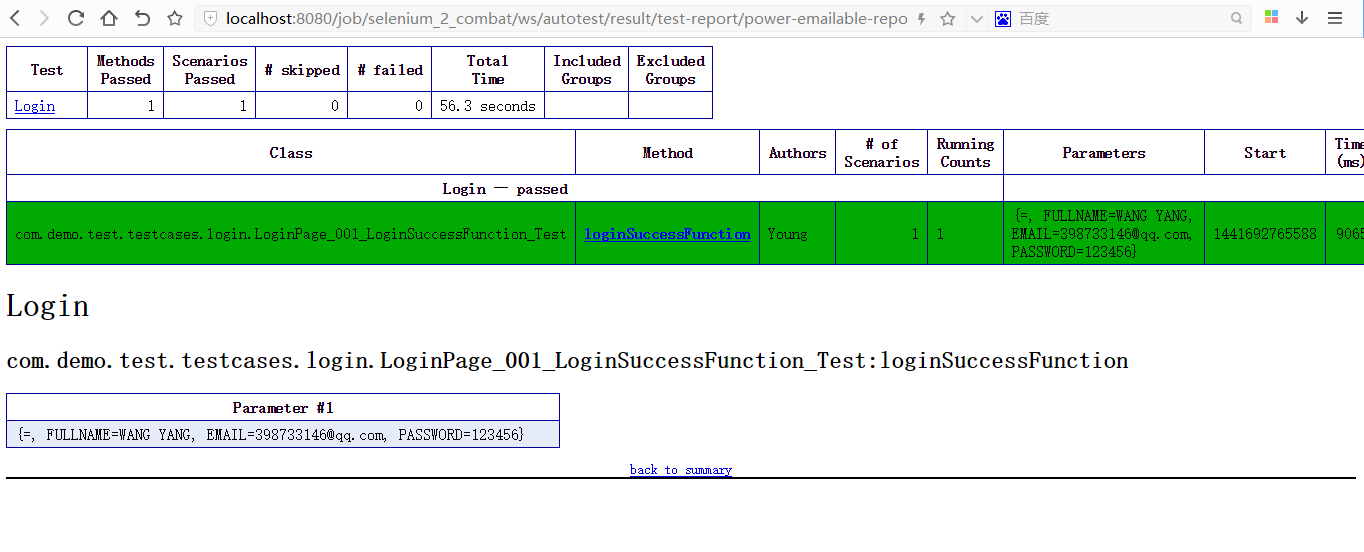Click the Method column header
Viewport: 1364px width, 552px height.
click(668, 153)
